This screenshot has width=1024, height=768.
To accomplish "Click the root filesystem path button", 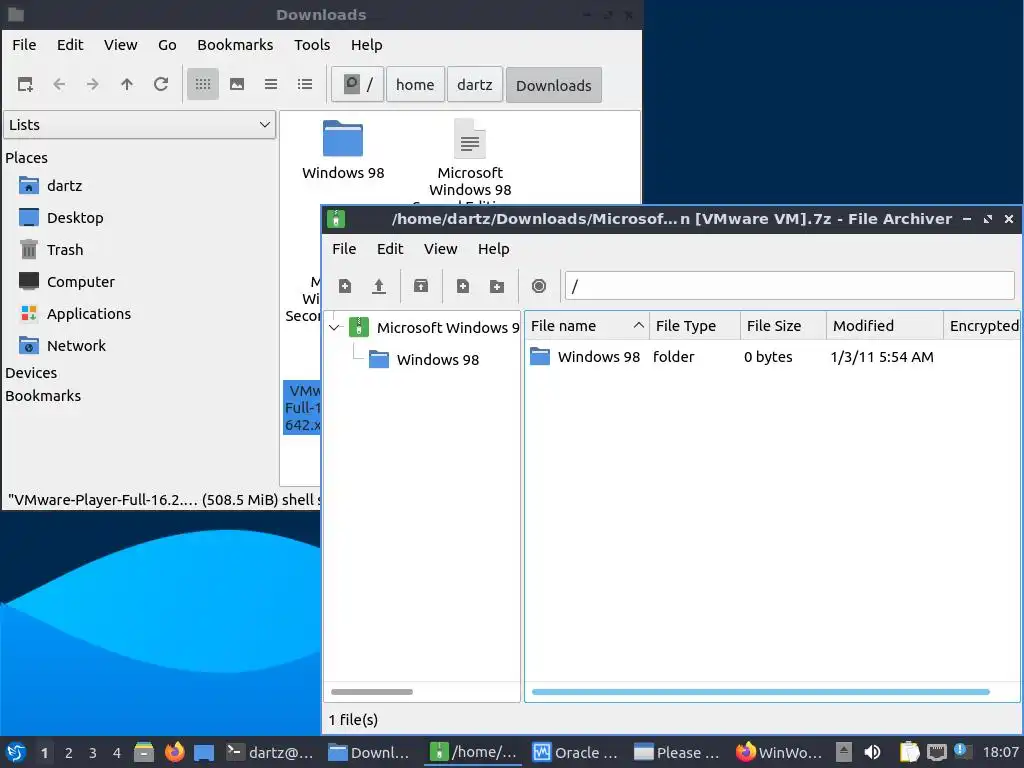I will coord(358,85).
